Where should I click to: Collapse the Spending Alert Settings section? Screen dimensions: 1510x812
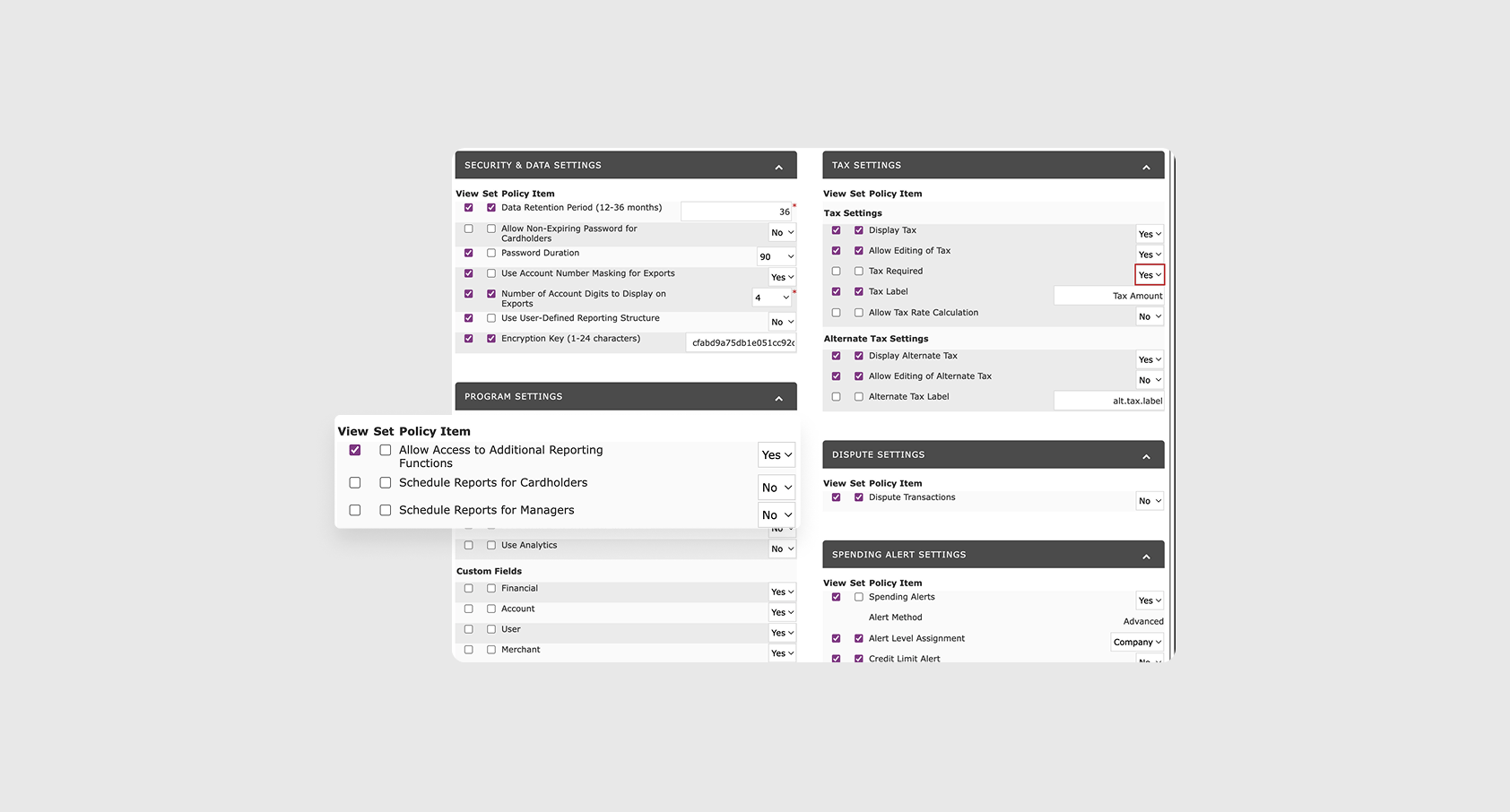(1146, 557)
